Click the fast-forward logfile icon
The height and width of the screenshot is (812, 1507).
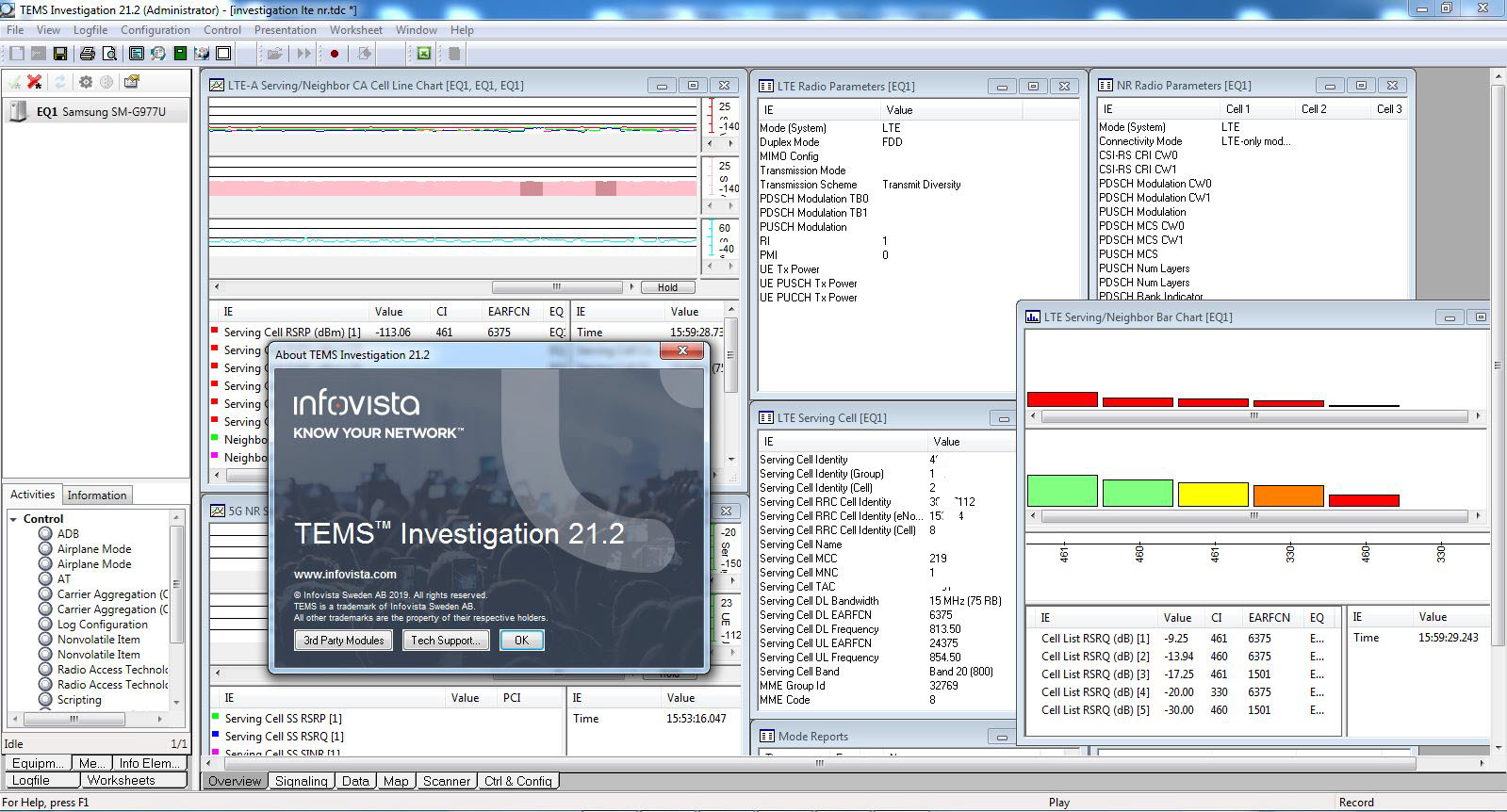[x=303, y=54]
